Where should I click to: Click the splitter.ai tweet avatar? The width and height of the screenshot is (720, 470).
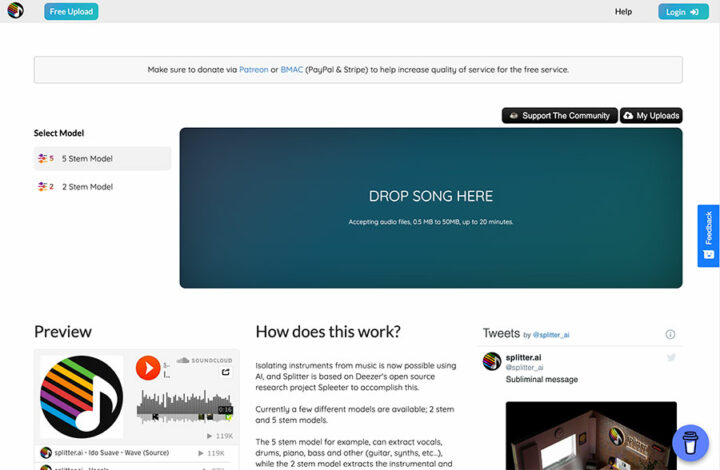(x=491, y=361)
